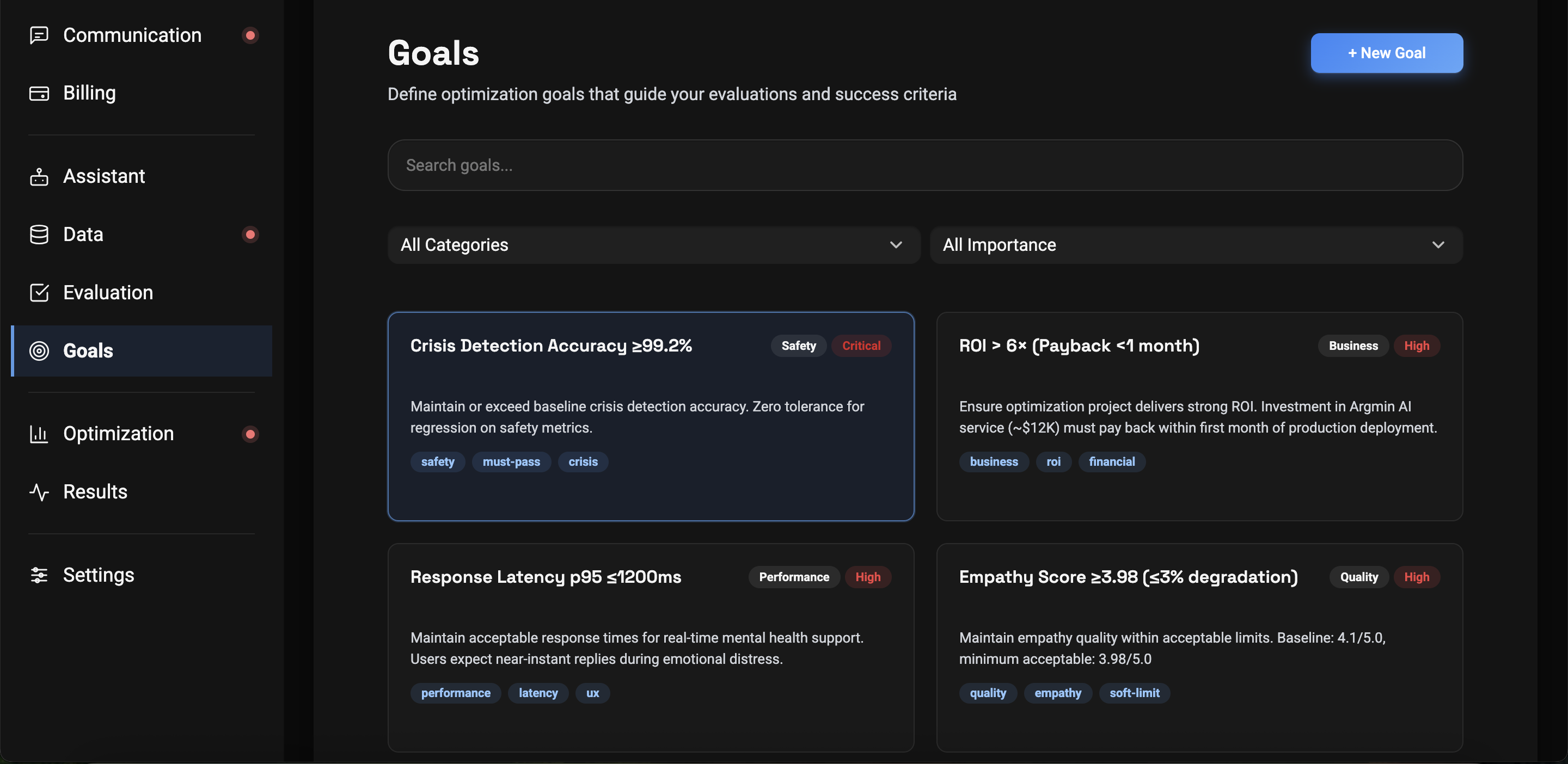Select the Results activity icon
This screenshot has height=764, width=1568.
(x=39, y=491)
